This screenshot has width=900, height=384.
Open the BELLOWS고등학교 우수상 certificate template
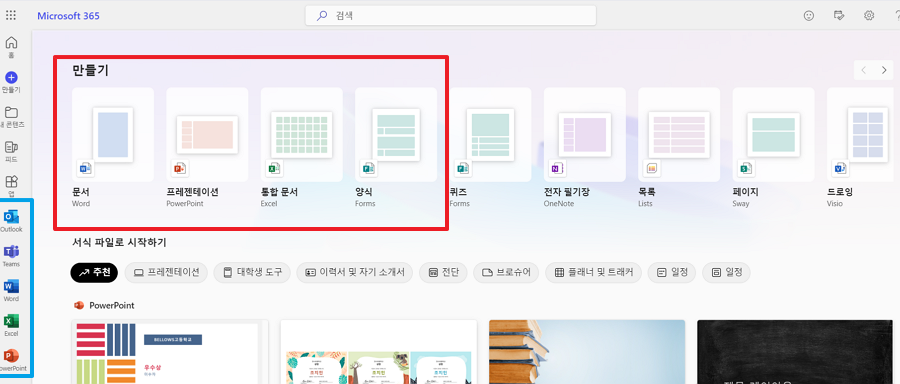(x=170, y=352)
